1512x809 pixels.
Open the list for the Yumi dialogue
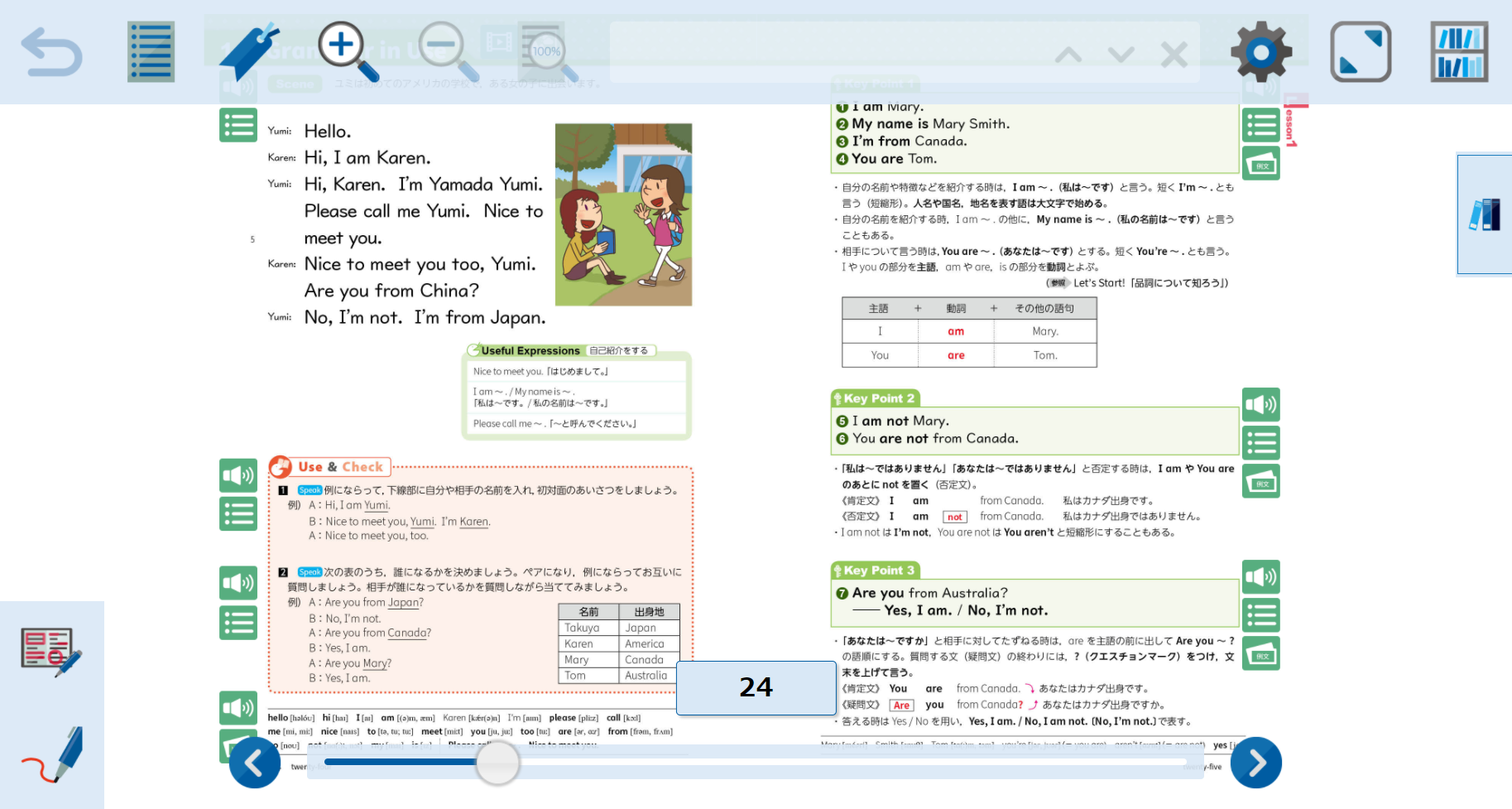(238, 126)
